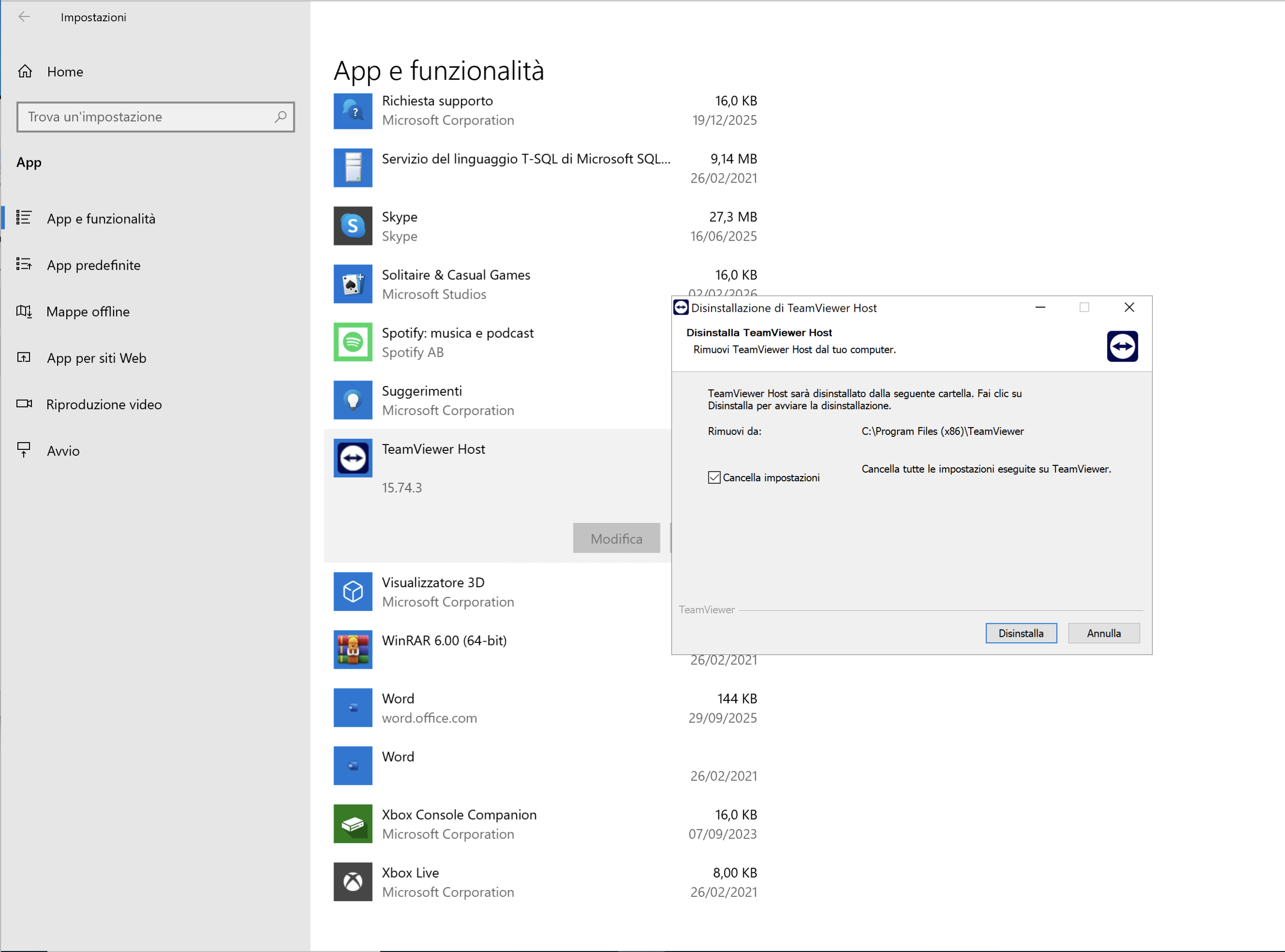
Task: Select the App e funzionalità sidebar icon
Action: [24, 218]
